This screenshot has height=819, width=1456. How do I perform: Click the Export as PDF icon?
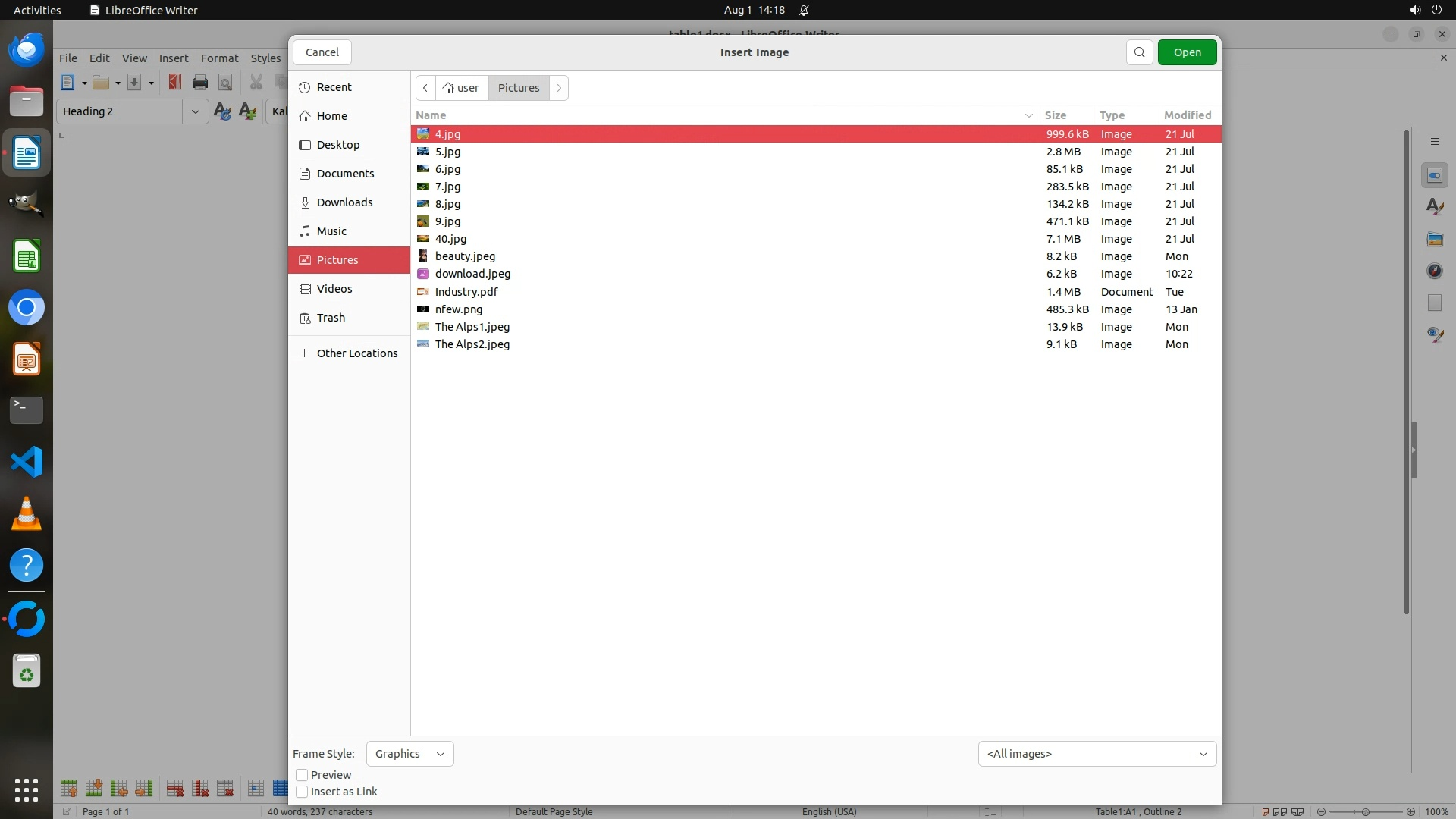pos(175,83)
